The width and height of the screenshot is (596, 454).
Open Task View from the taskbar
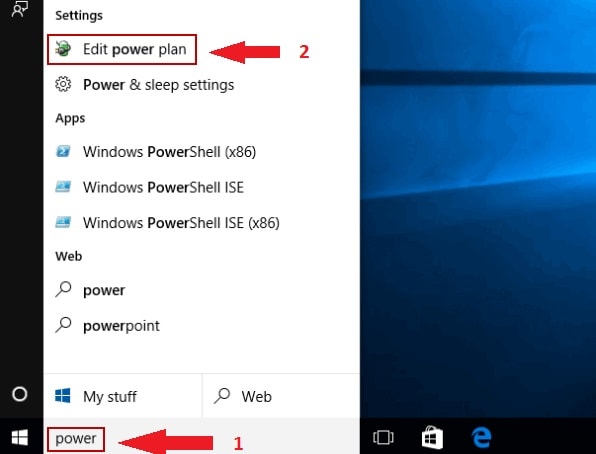coord(383,437)
